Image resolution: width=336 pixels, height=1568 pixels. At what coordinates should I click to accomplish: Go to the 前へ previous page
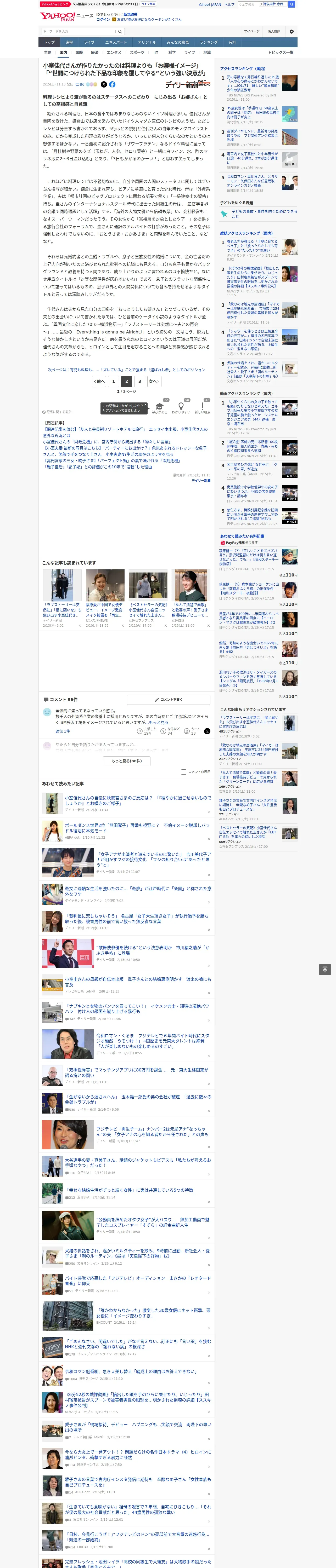pyautogui.click(x=99, y=382)
